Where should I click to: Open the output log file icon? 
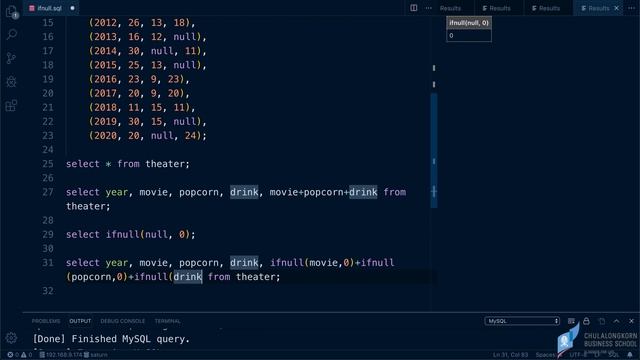click(602, 321)
